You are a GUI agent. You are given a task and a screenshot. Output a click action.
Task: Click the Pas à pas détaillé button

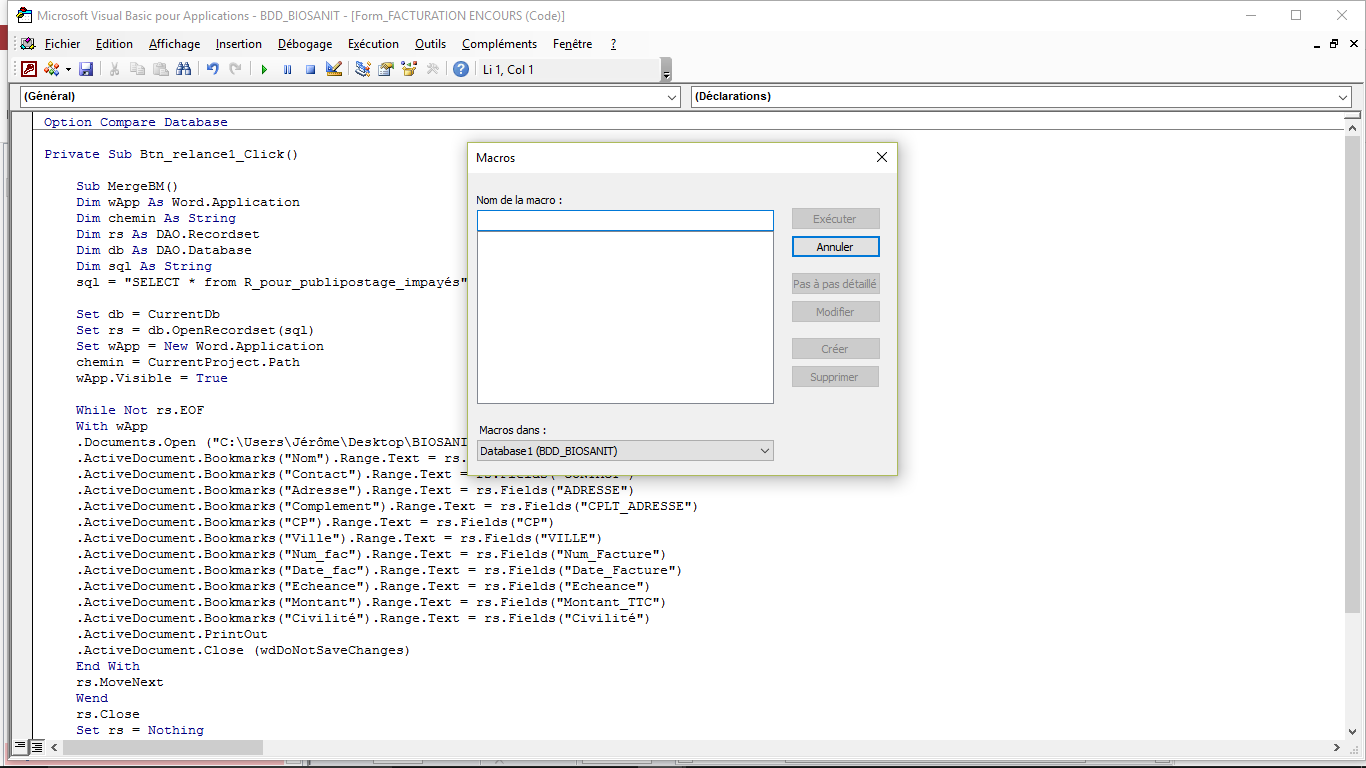click(835, 284)
